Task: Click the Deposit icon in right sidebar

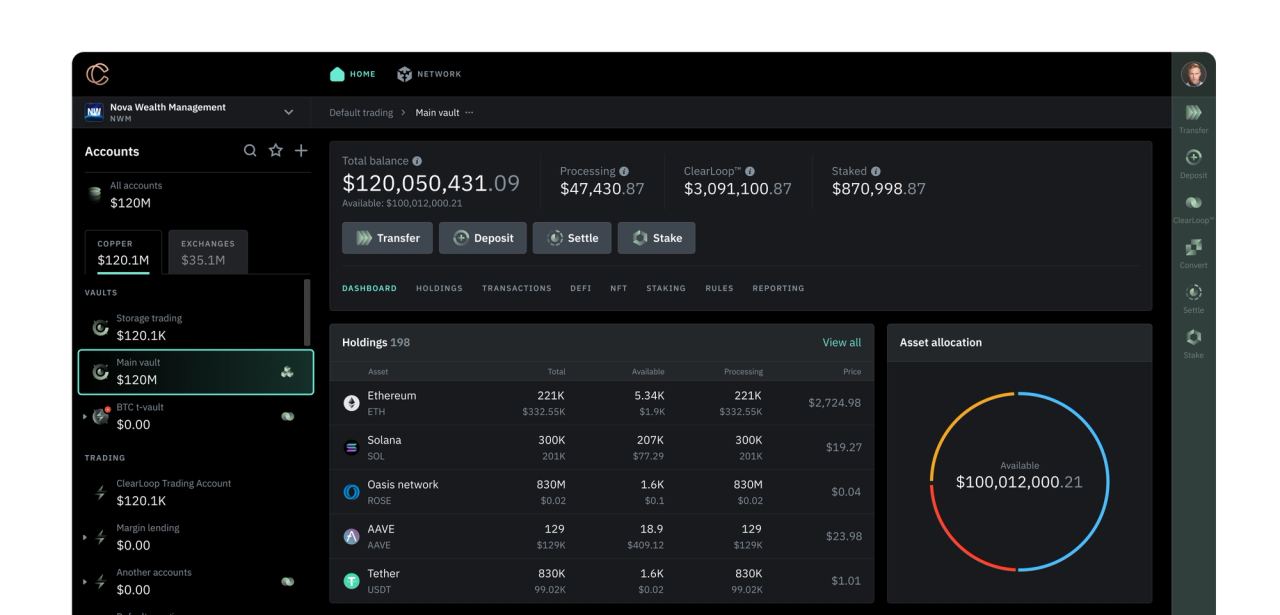Action: tap(1193, 158)
